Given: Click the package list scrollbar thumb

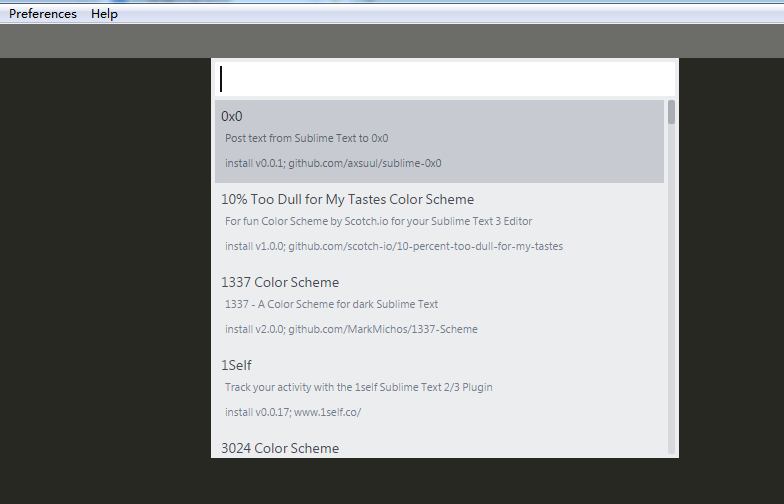Looking at the screenshot, I should [672, 112].
